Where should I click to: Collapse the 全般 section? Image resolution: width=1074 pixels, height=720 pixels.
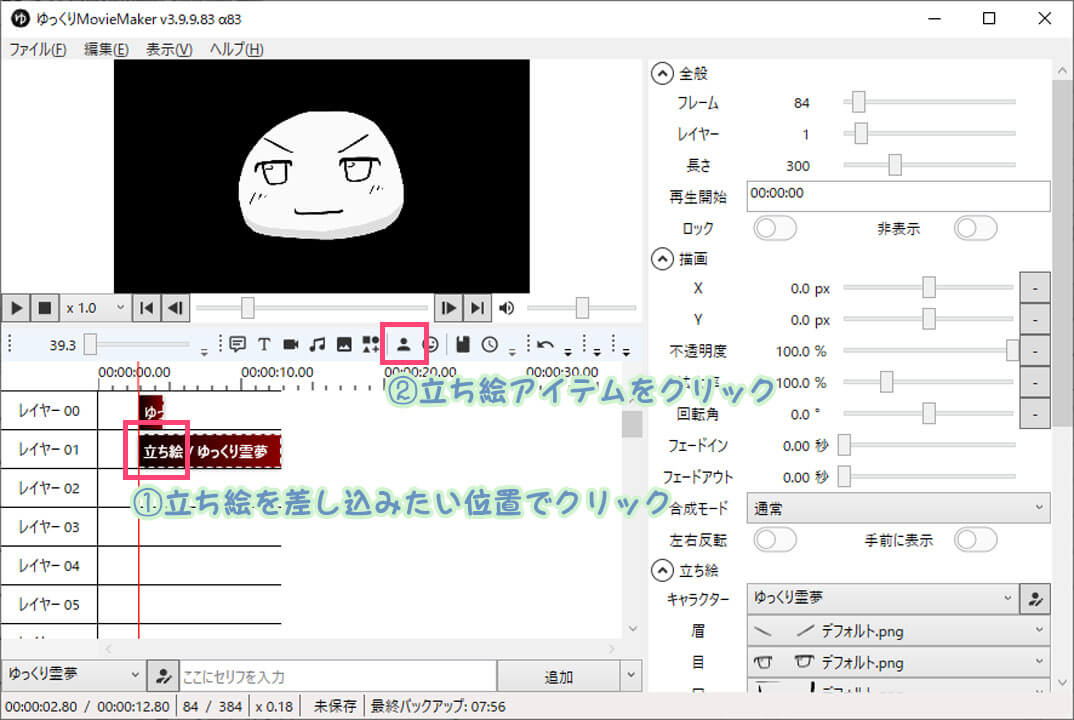pos(662,73)
